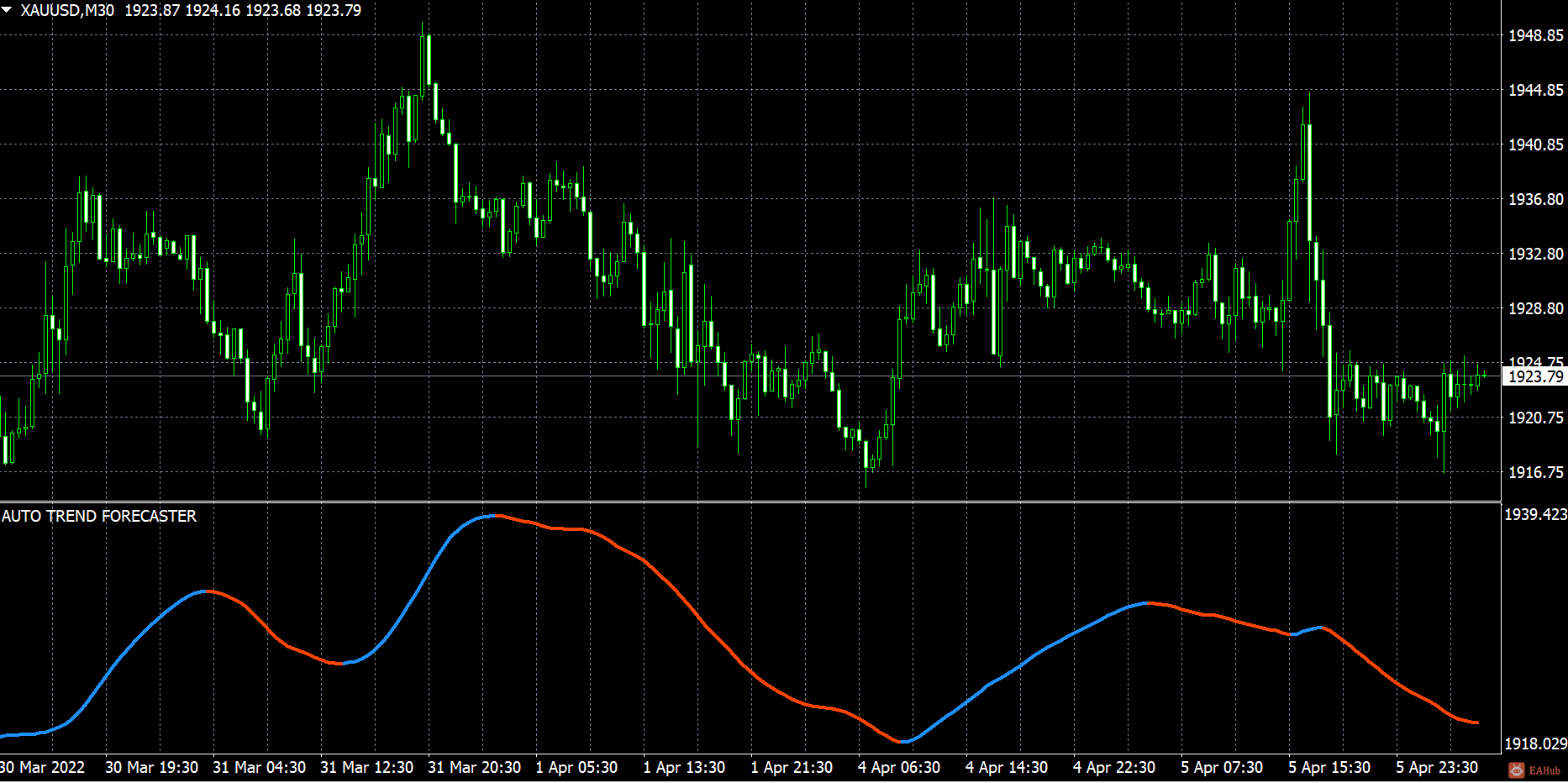Screen dimensions: 1568x783
Task: Select the open value 1923.87 in the header
Action: [x=152, y=11]
